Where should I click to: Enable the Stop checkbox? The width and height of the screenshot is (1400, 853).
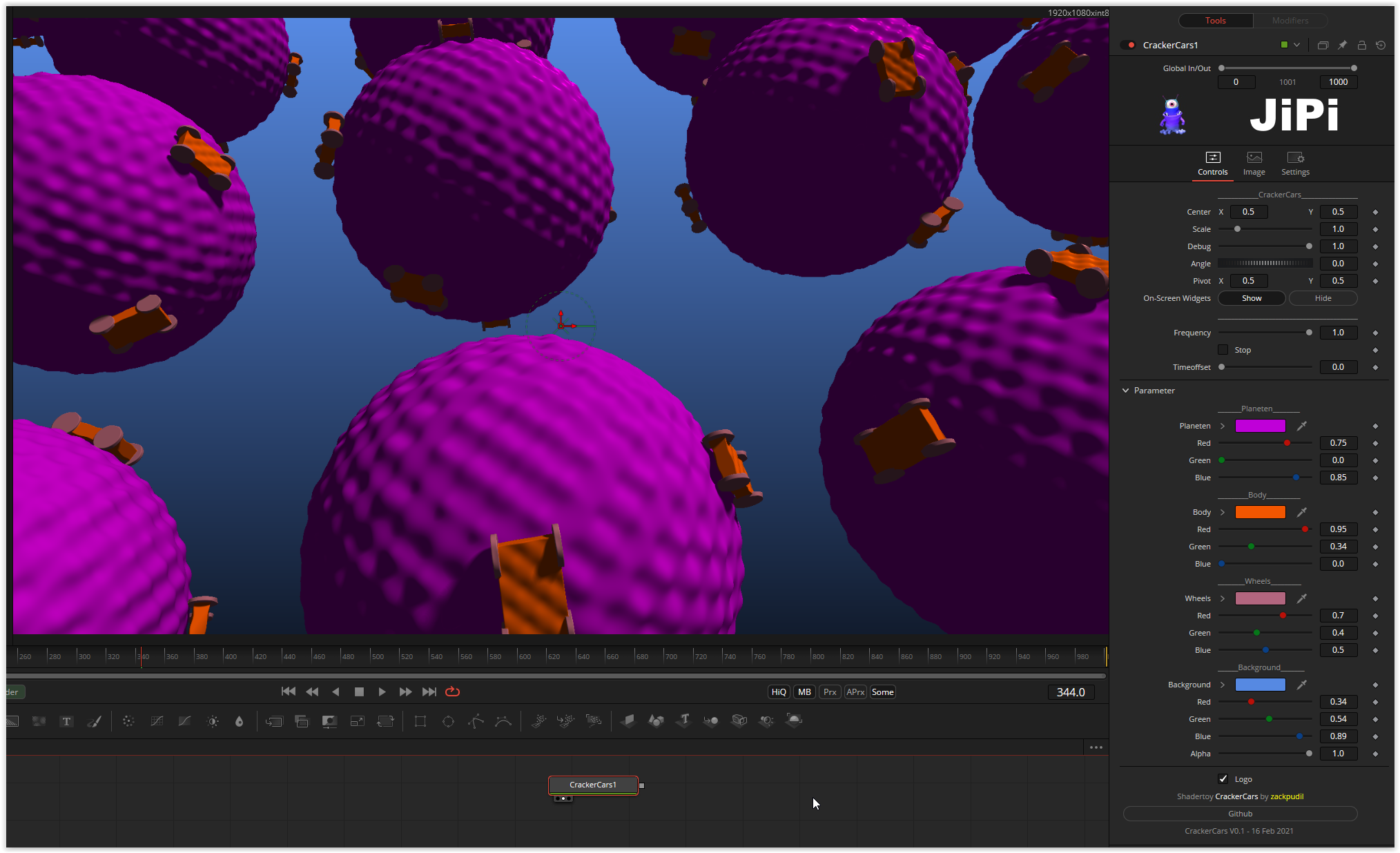coord(1223,350)
